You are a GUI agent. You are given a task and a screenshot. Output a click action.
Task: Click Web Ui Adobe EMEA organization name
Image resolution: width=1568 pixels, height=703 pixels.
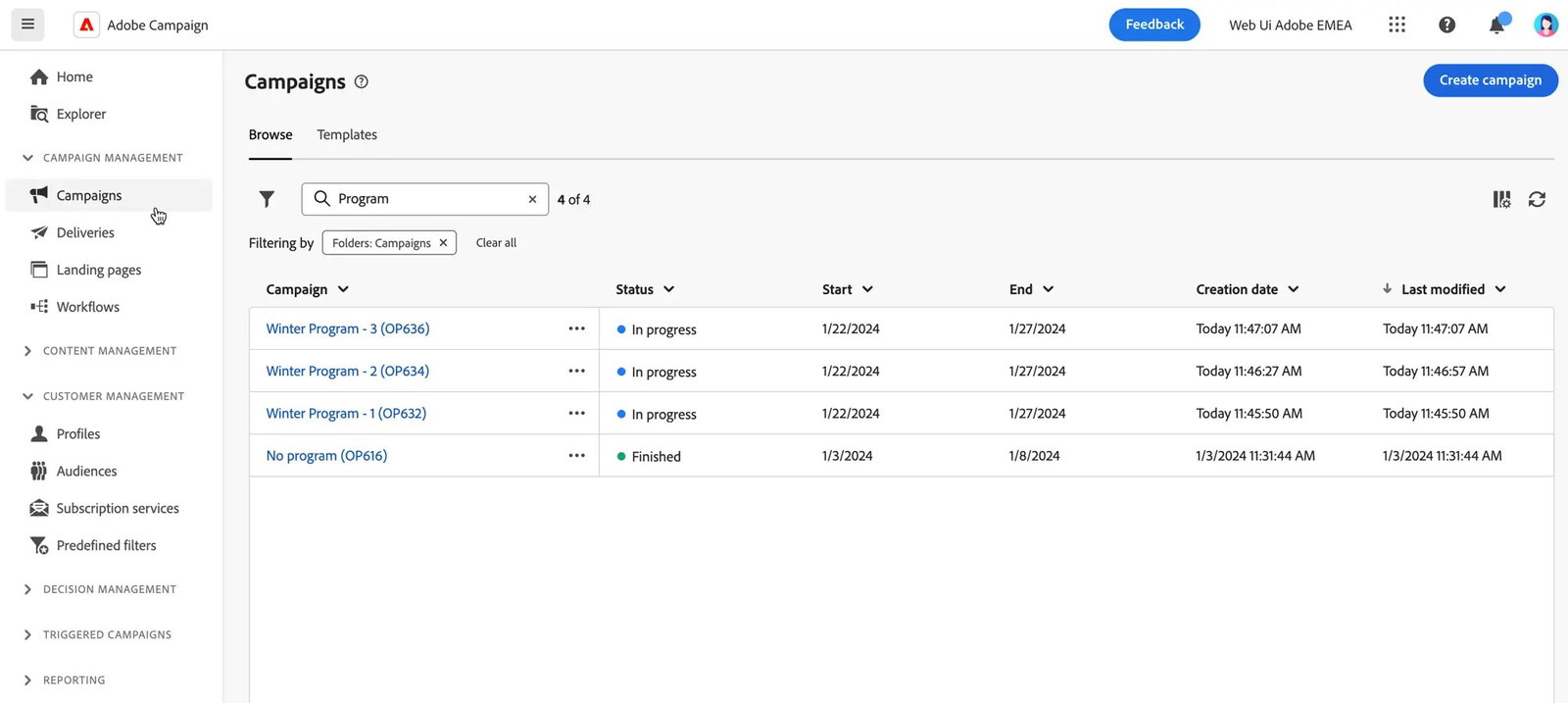[1291, 25]
